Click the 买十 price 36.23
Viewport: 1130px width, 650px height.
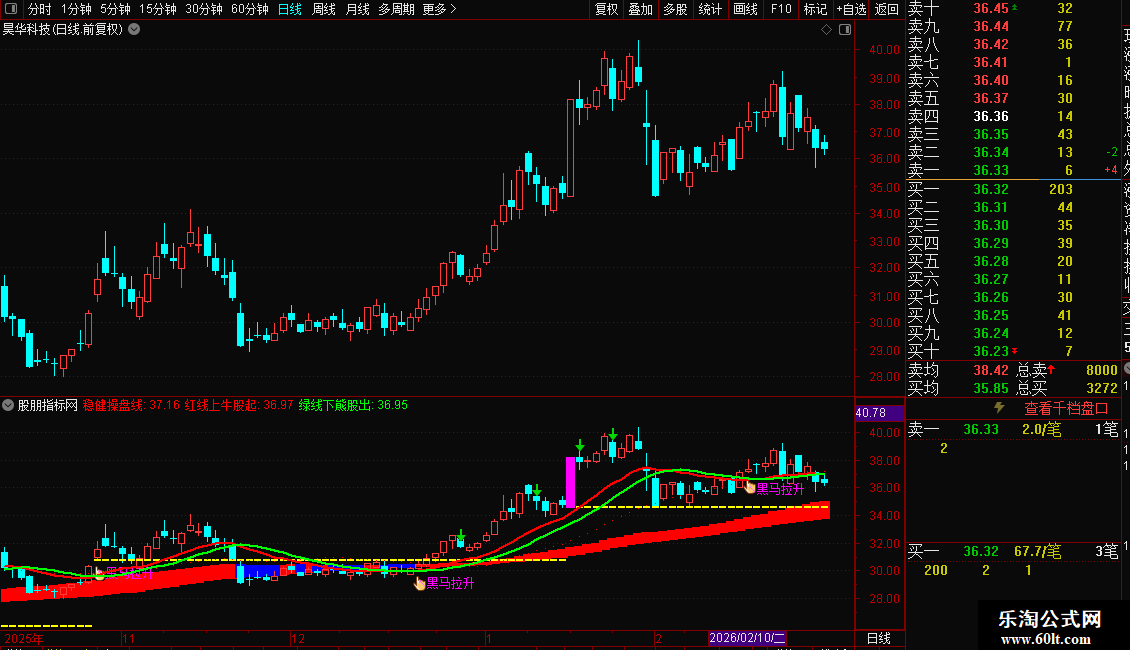click(990, 352)
